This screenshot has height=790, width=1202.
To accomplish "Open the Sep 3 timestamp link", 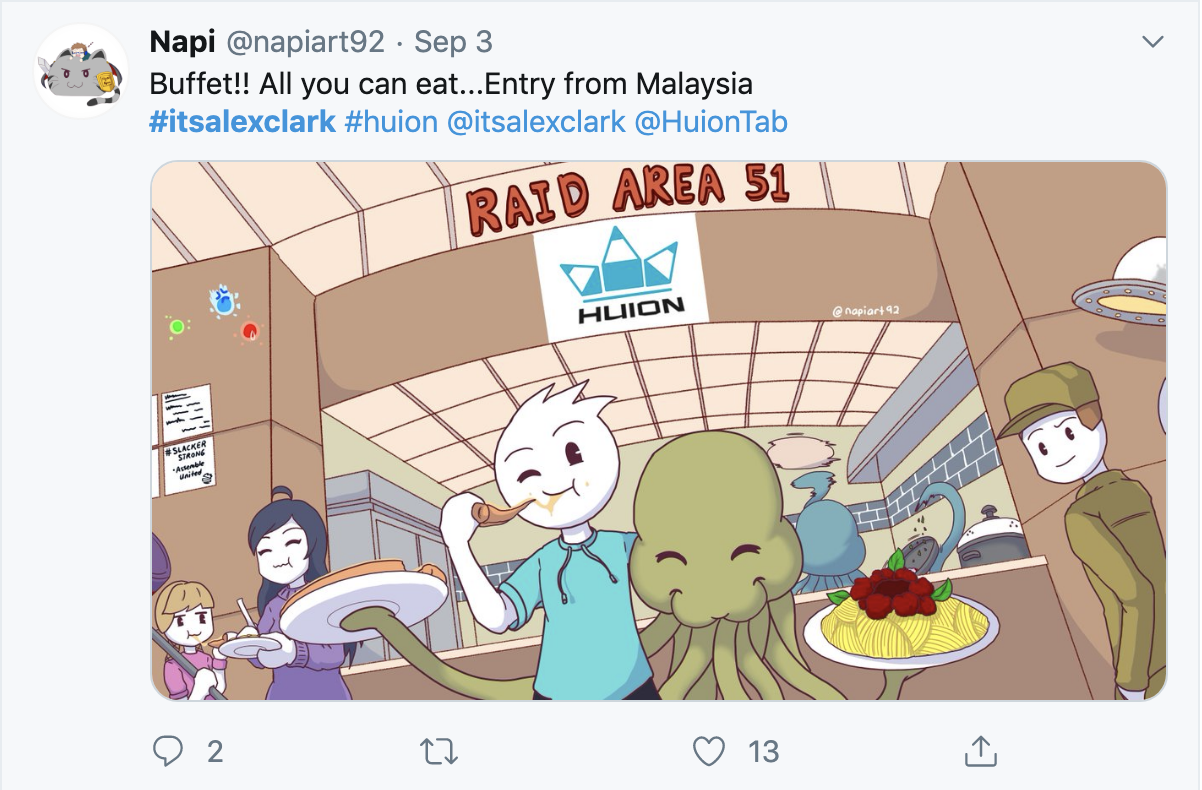I will pyautogui.click(x=453, y=42).
